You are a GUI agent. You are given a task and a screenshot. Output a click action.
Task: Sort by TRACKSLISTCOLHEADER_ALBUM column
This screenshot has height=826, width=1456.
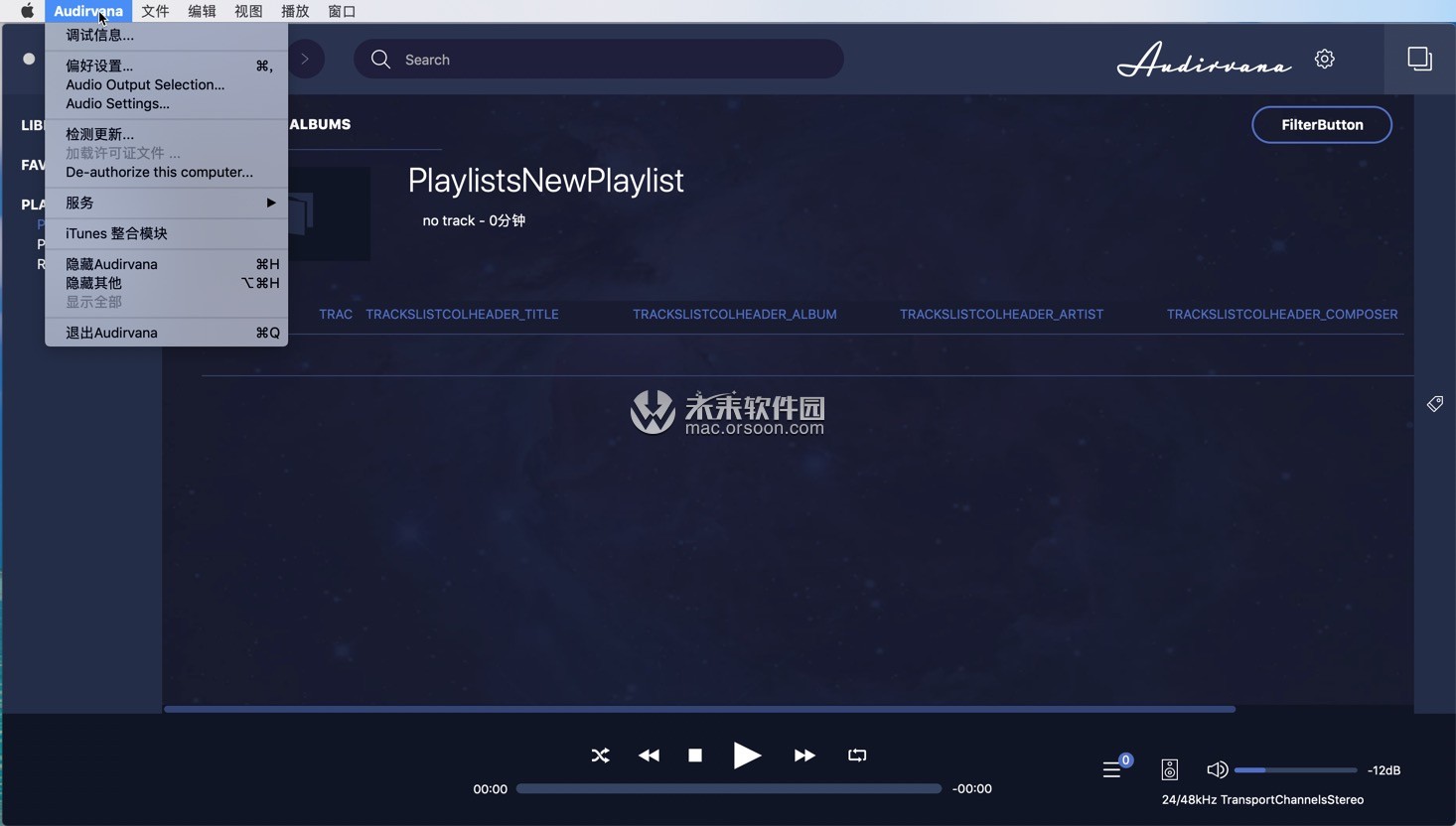coord(735,314)
